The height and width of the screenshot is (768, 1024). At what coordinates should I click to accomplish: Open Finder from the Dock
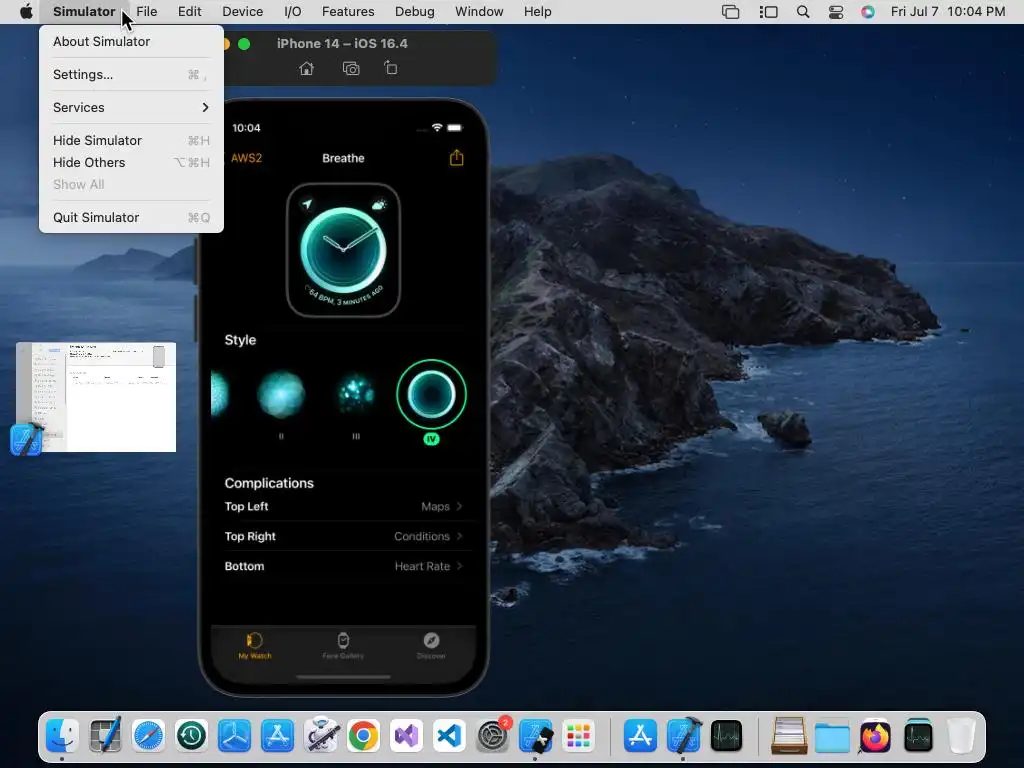[x=63, y=736]
